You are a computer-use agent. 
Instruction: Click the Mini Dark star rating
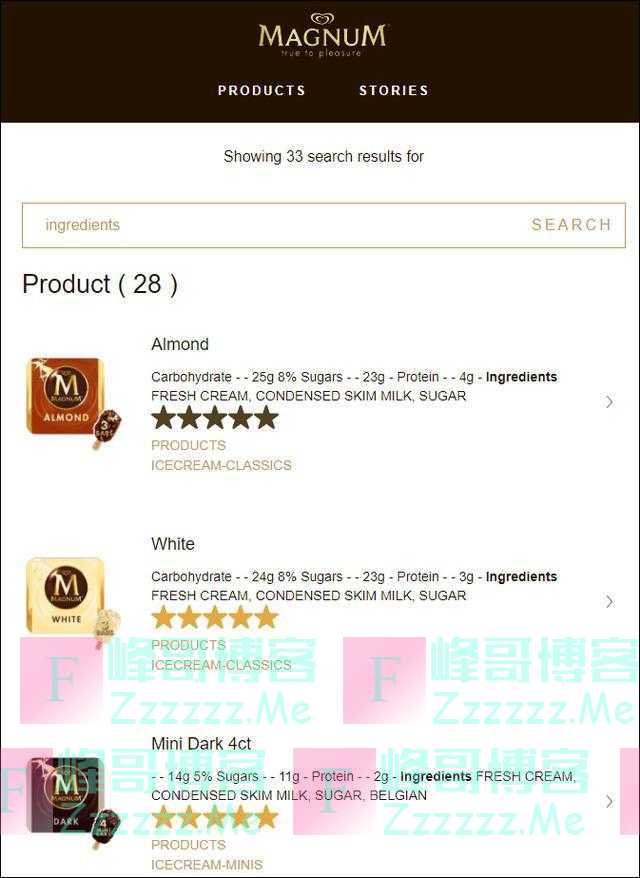tap(215, 818)
